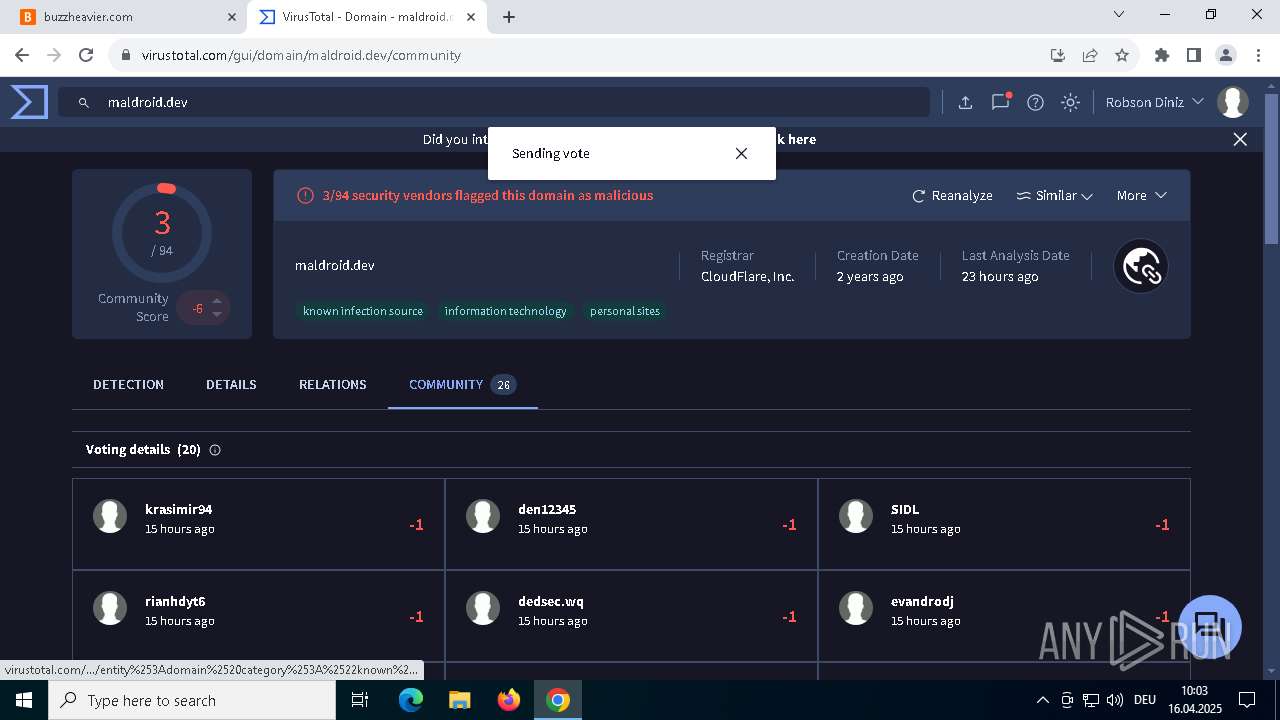This screenshot has height=720, width=1280.
Task: Click the browser address bar URL
Action: (x=301, y=55)
